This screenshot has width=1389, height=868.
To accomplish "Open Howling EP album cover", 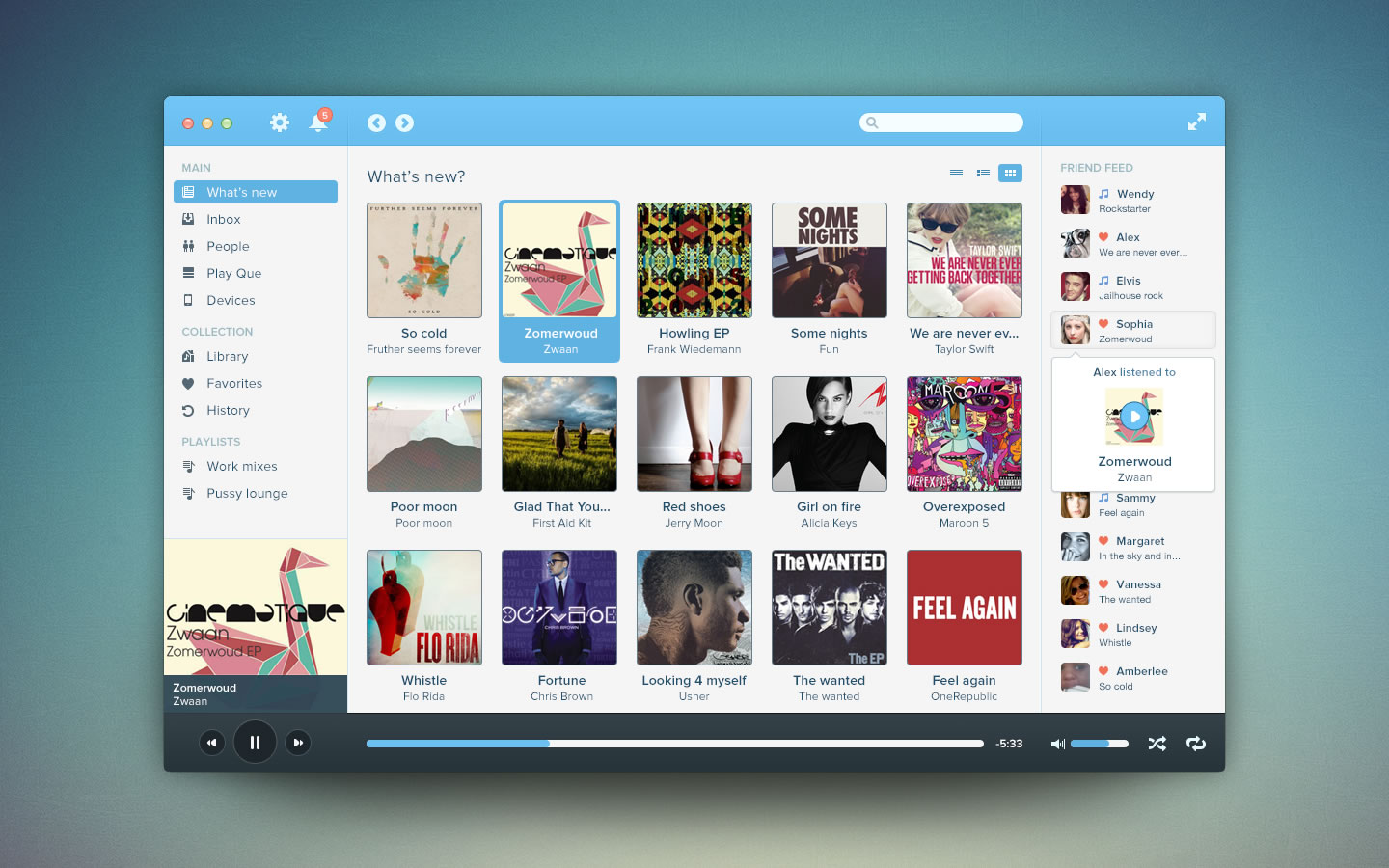I will coord(694,260).
